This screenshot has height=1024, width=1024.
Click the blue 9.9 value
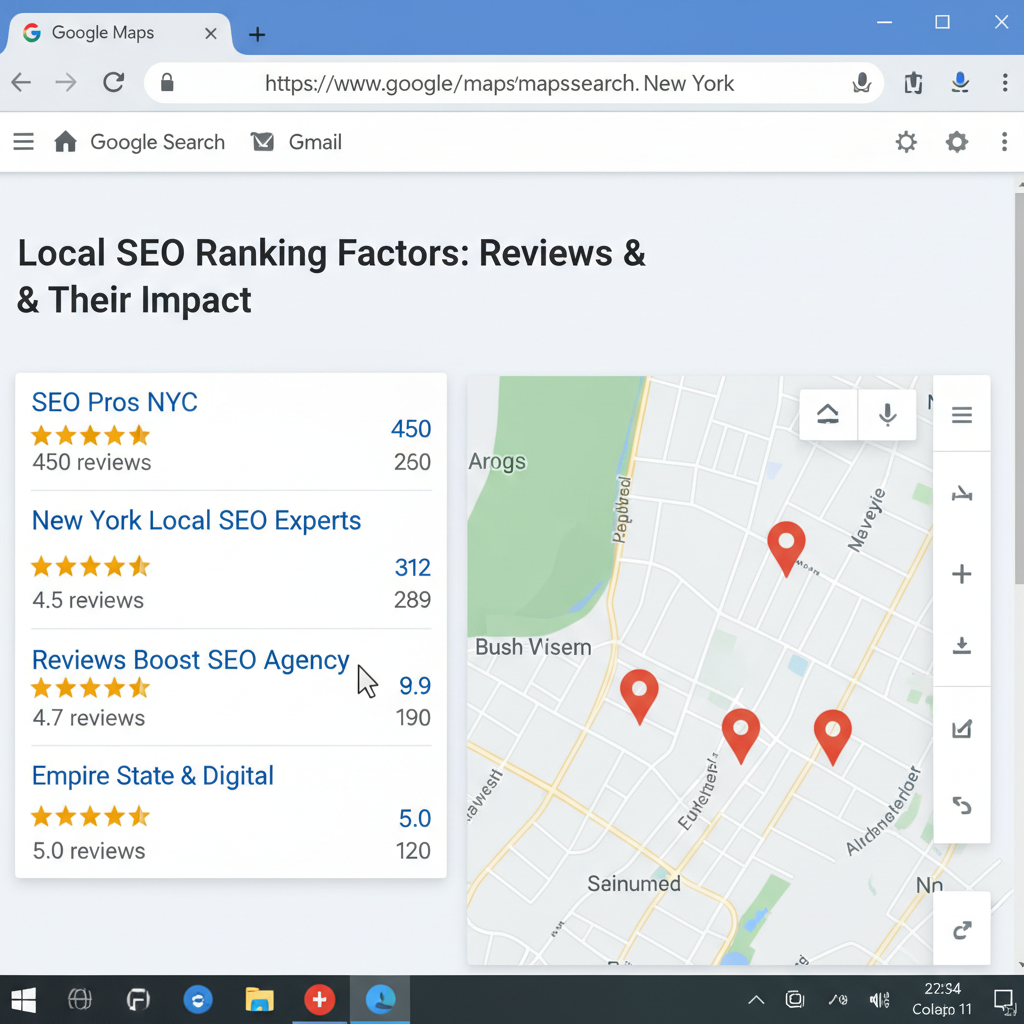[x=415, y=686]
